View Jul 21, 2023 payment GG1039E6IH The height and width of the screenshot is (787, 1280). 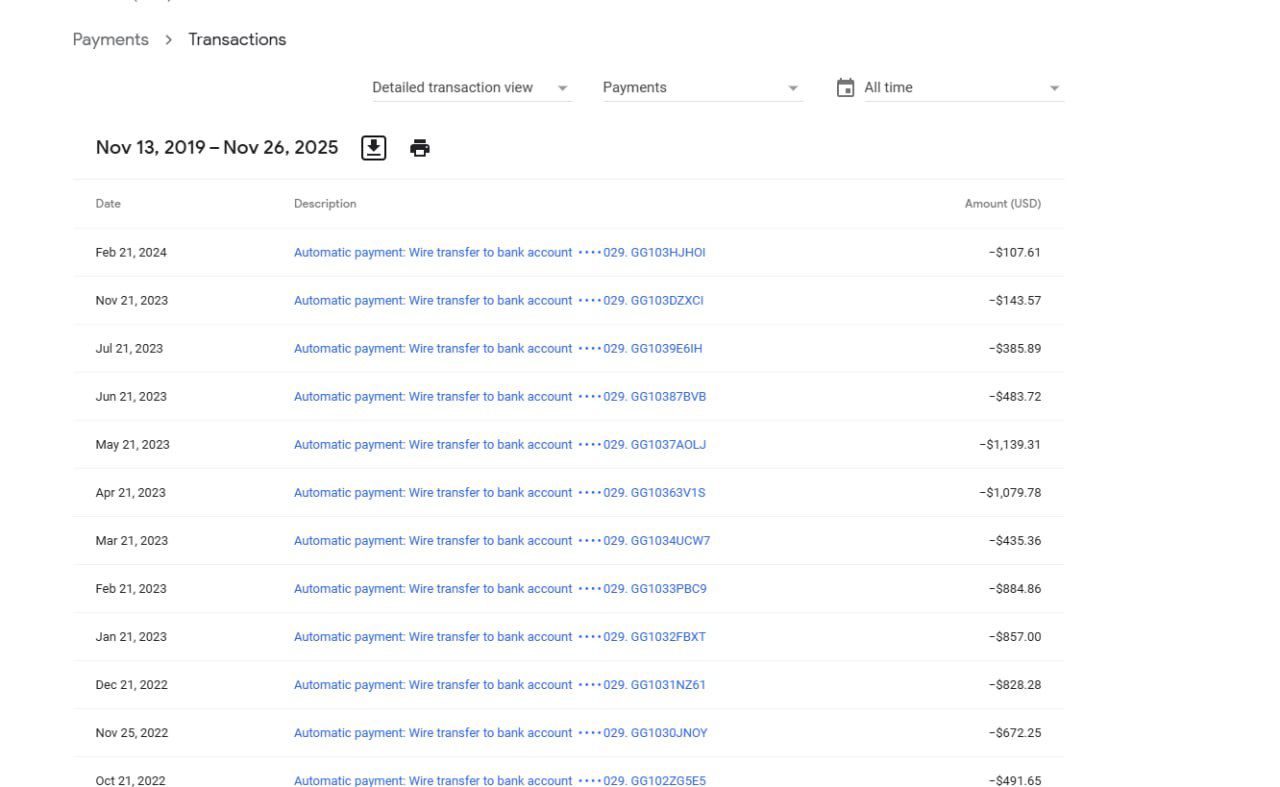tap(497, 349)
